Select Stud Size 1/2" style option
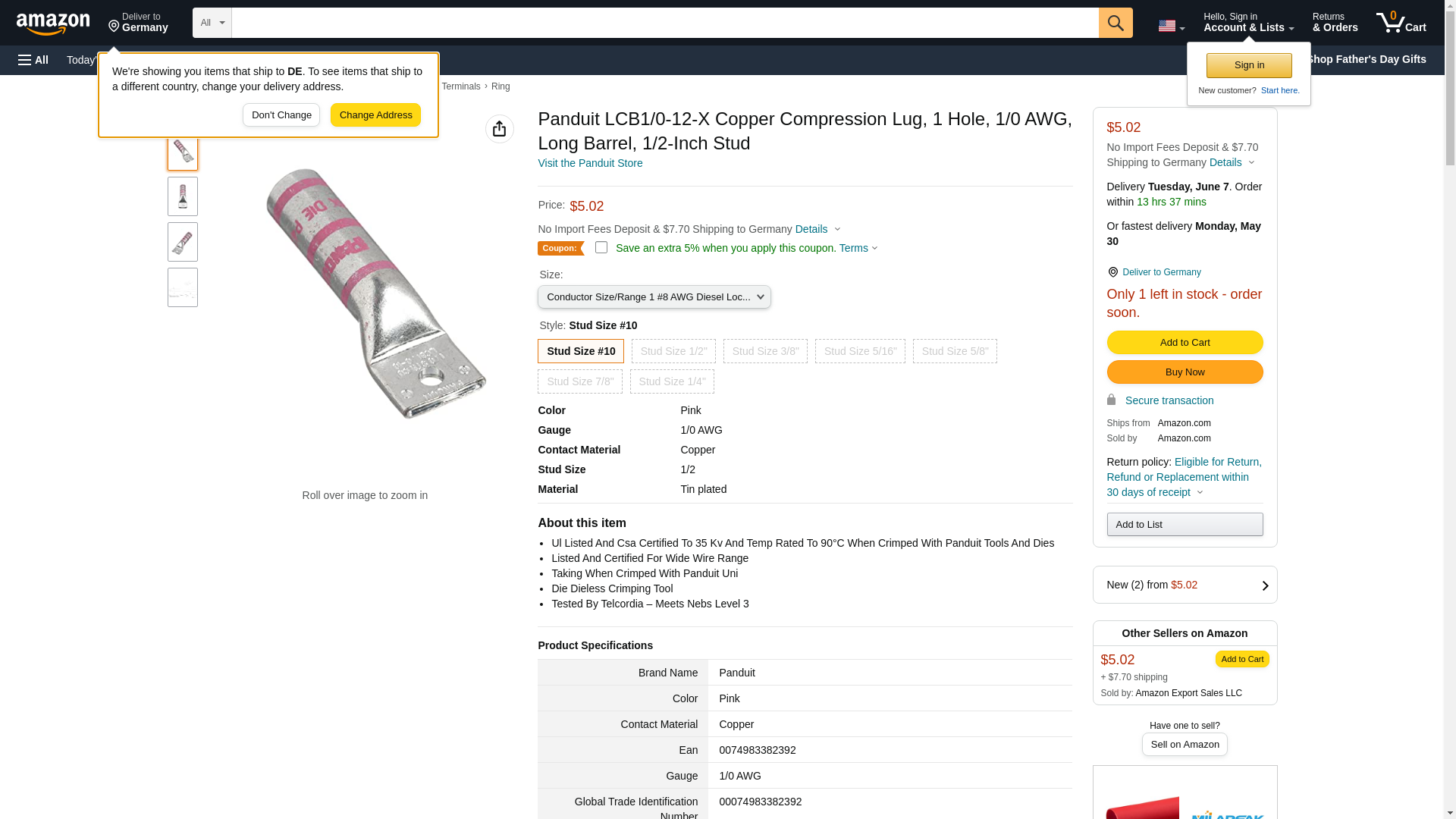The image size is (1456, 819). [673, 351]
